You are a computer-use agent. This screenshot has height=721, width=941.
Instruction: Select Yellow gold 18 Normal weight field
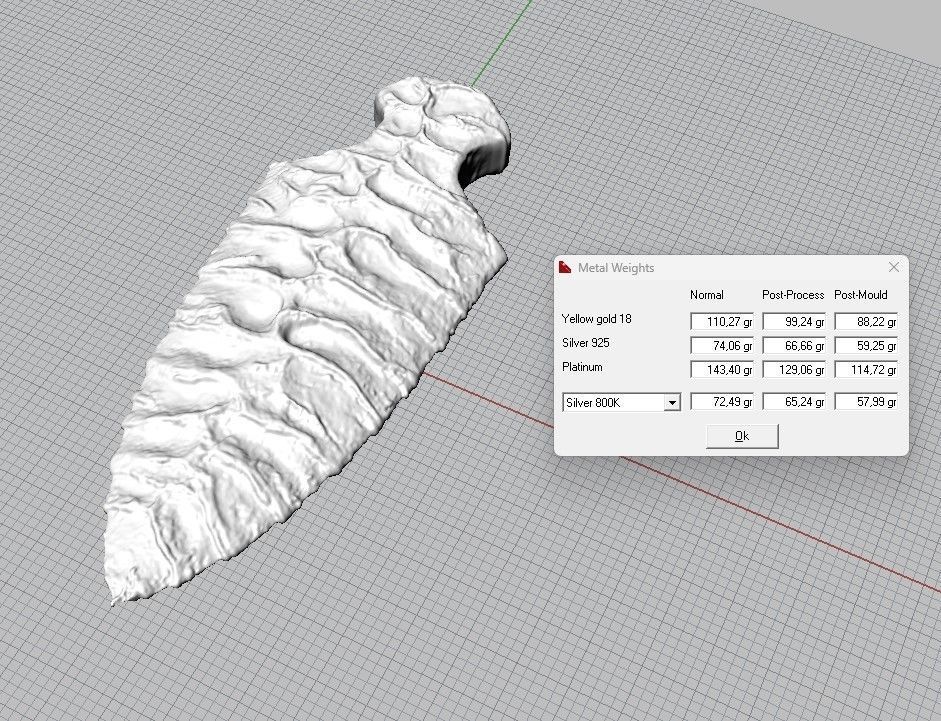pos(722,322)
